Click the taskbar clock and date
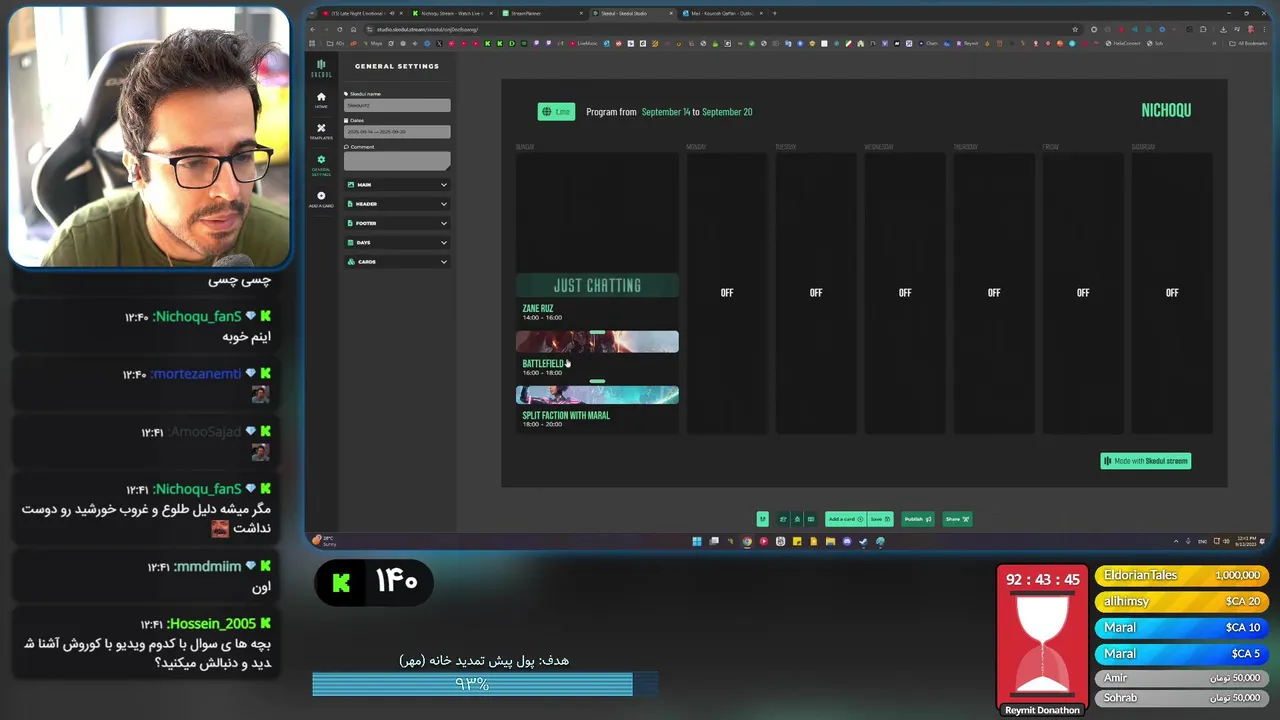The height and width of the screenshot is (720, 1280). tap(1247, 541)
